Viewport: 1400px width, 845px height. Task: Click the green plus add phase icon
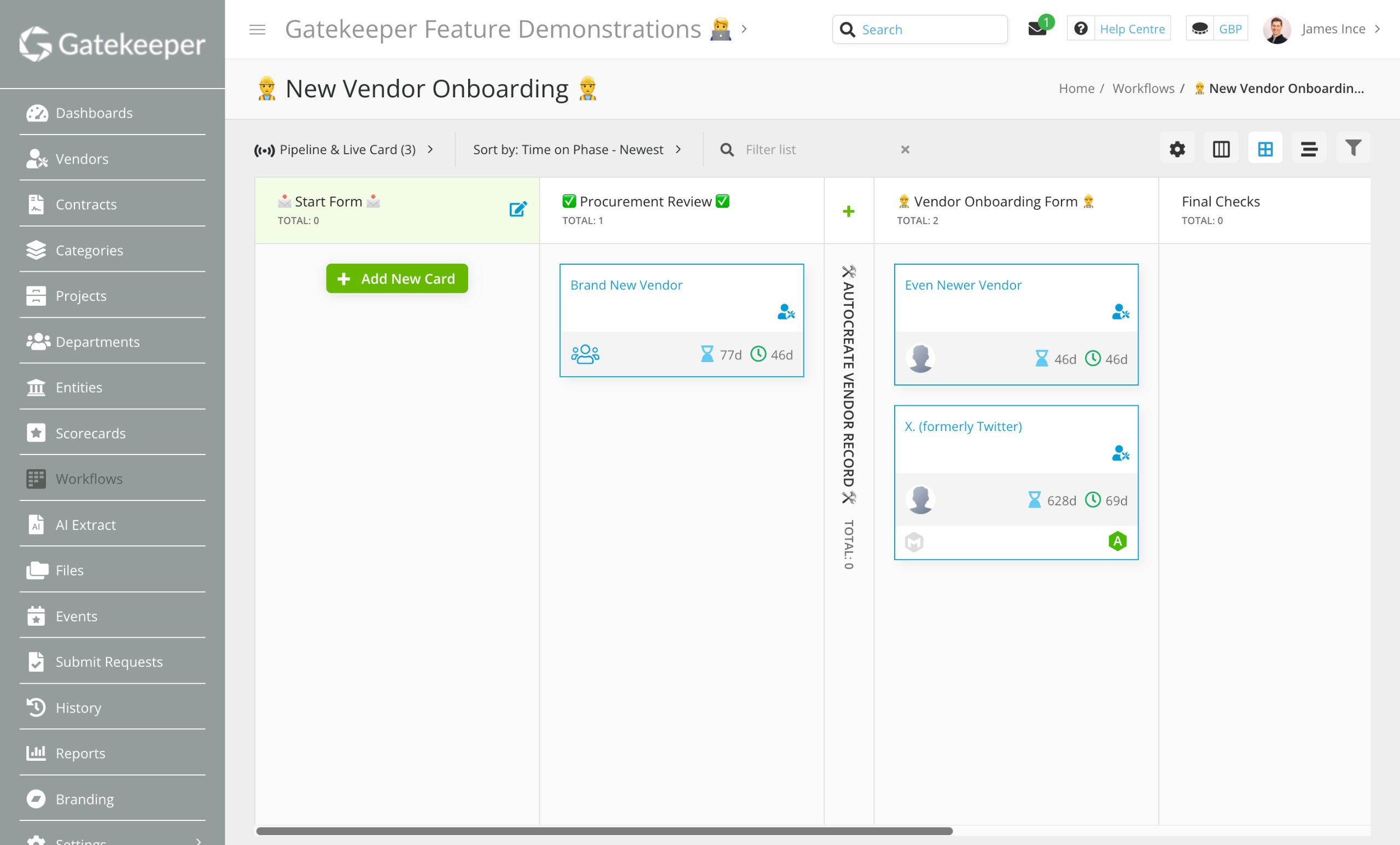[x=848, y=212]
